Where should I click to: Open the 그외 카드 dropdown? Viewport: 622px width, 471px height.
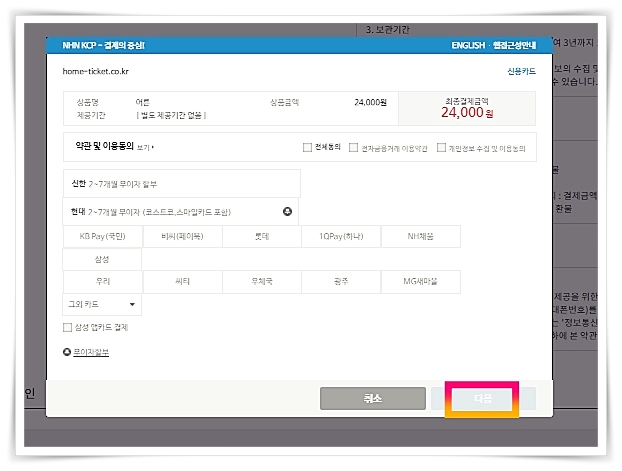[x=102, y=304]
